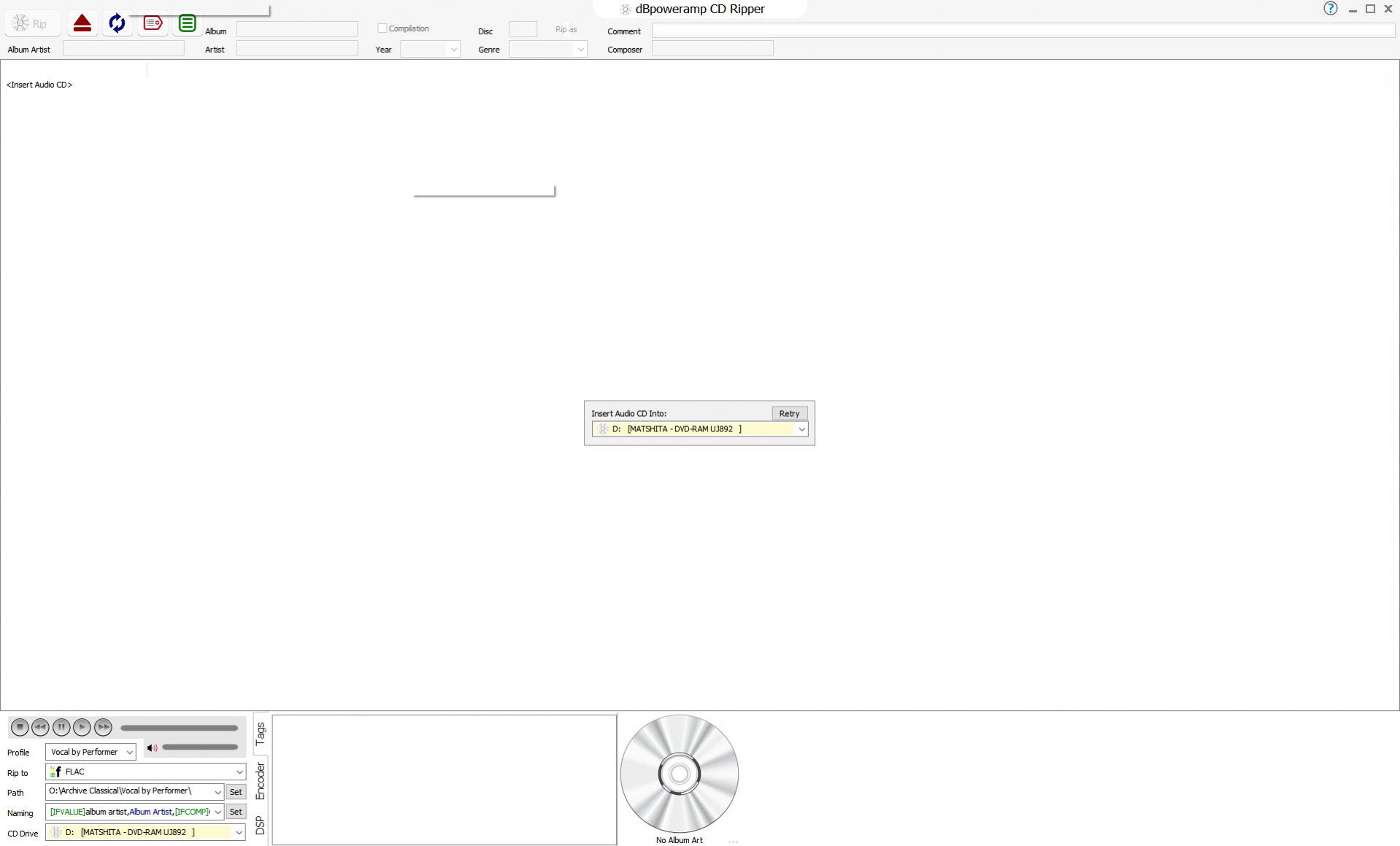Image resolution: width=1400 pixels, height=846 pixels.
Task: Click the No Album Art disc image
Action: tap(679, 774)
